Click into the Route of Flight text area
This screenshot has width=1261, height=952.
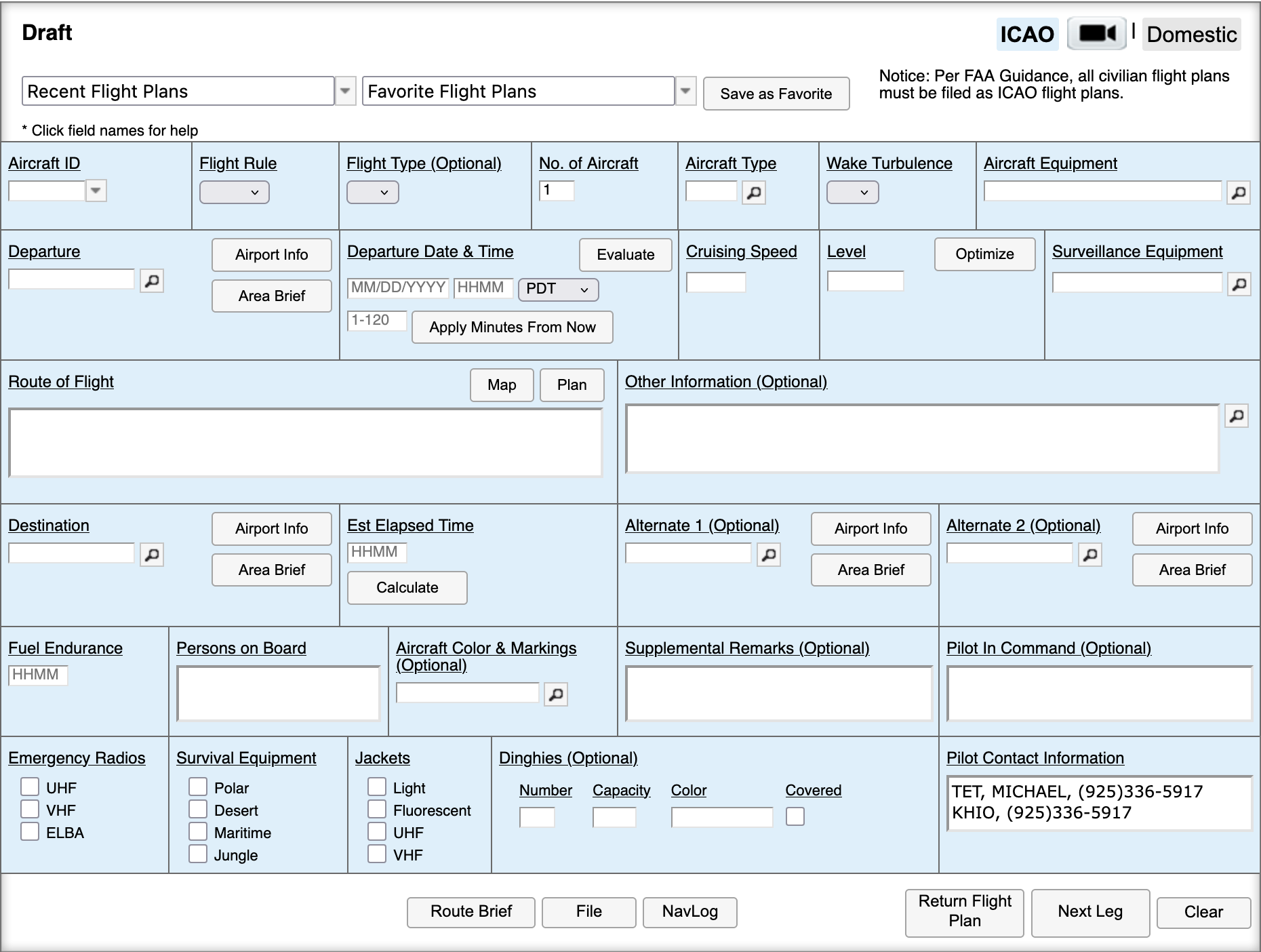[305, 443]
